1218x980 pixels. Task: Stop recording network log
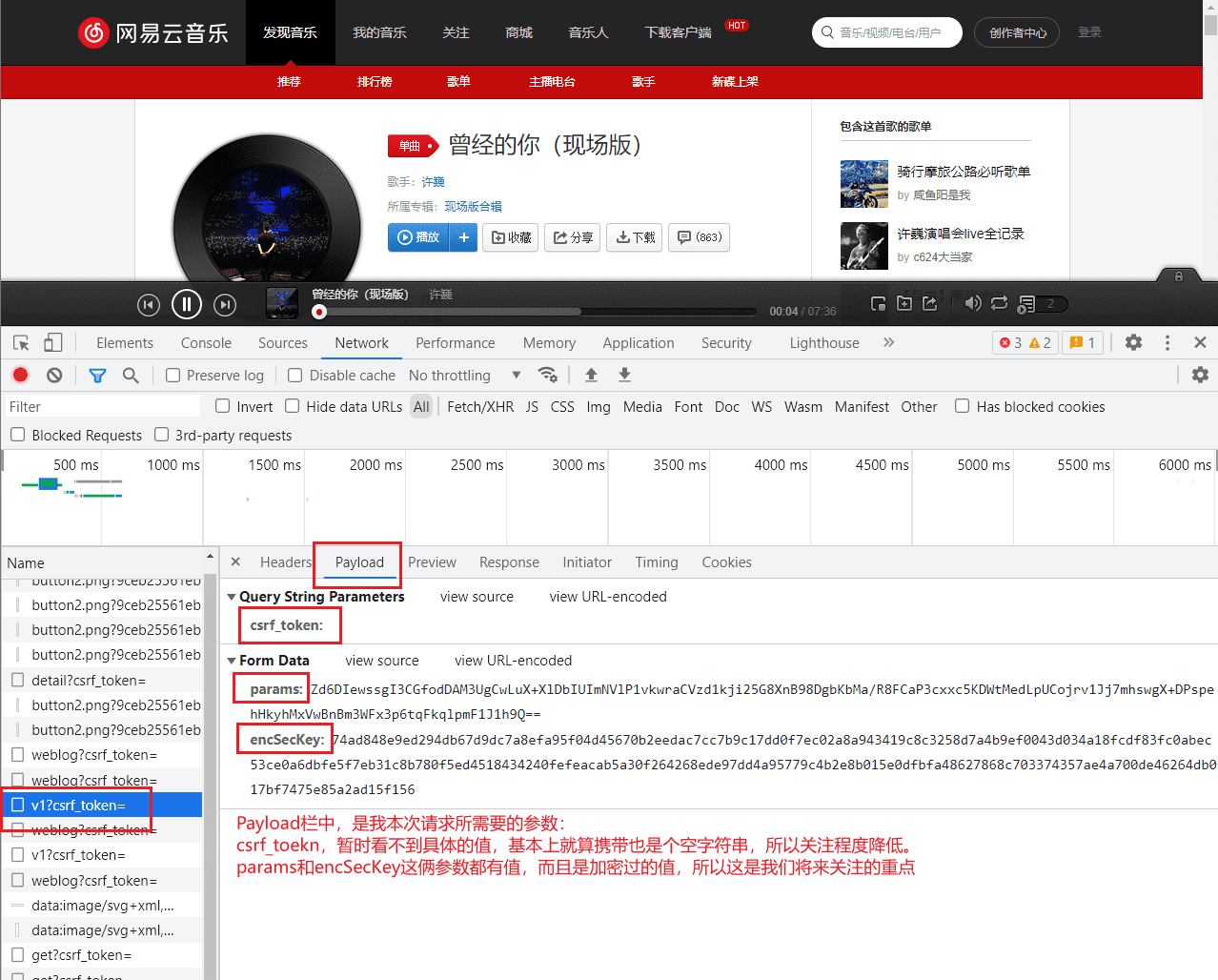click(21, 375)
